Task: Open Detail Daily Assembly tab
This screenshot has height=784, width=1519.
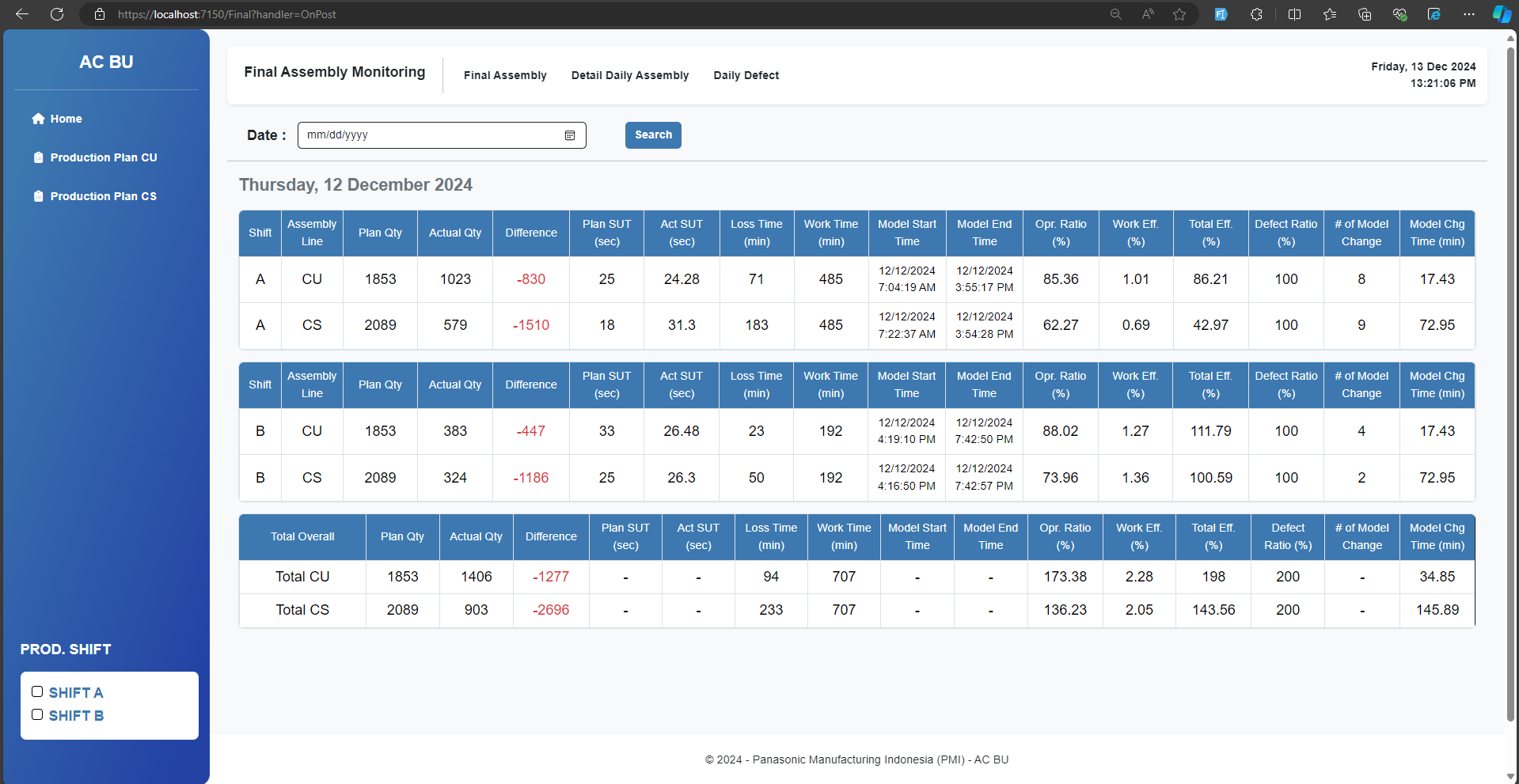Action: click(x=630, y=75)
